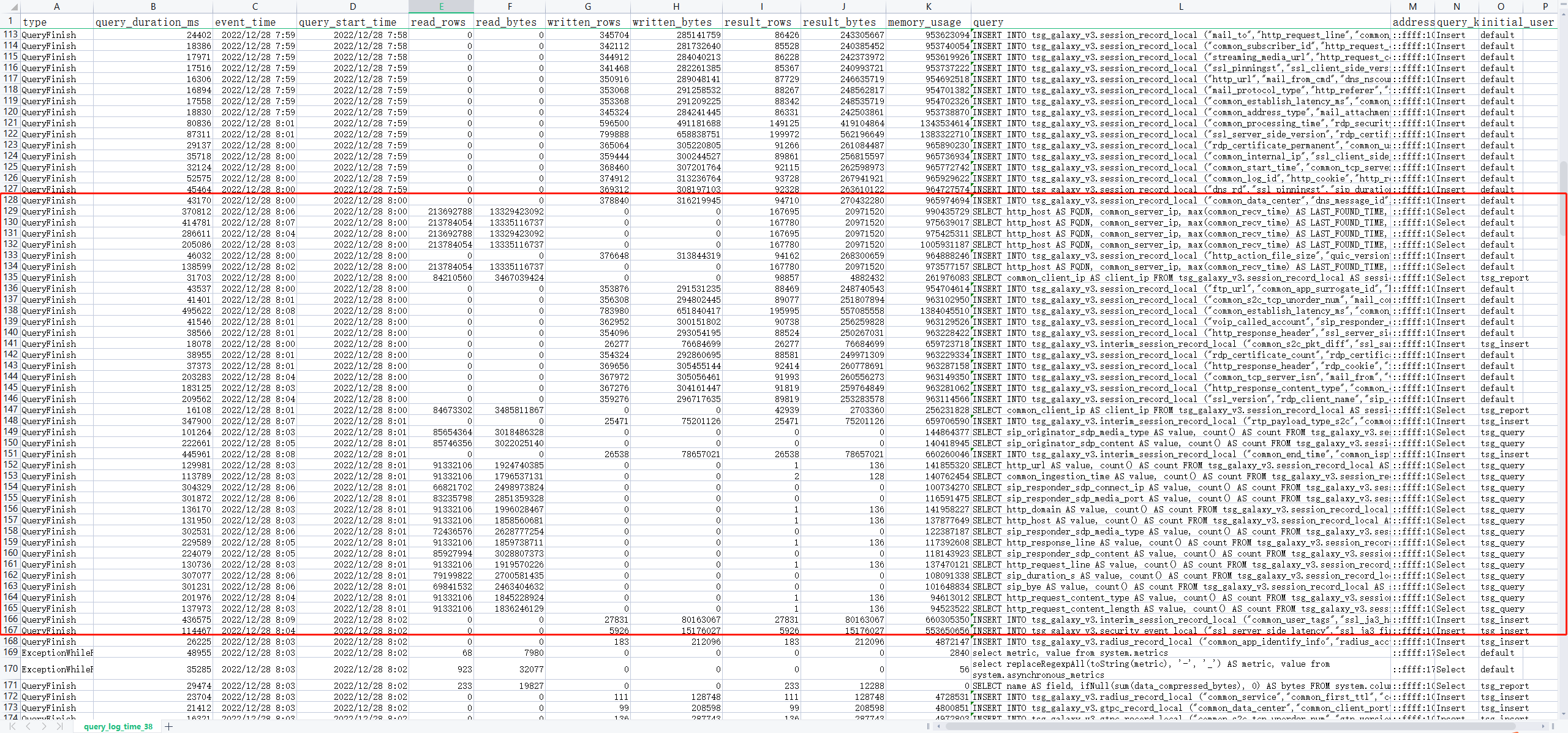Select column L header
Screen dimensions: 1568x733
pos(1180,7)
